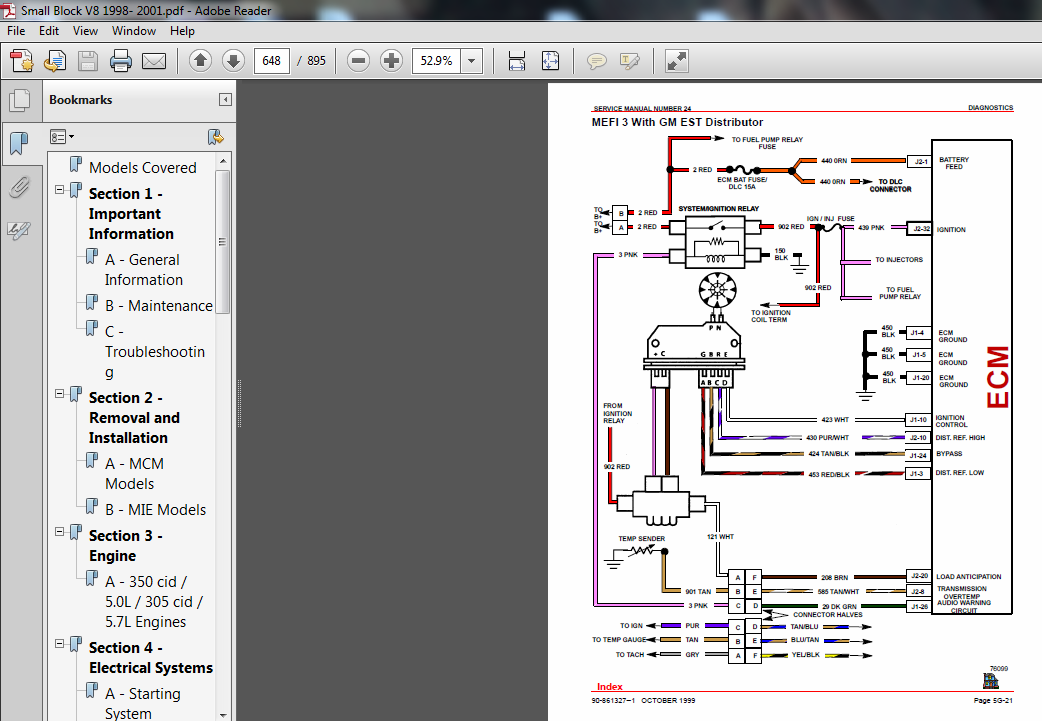Click the fullscreen read mode icon
Image resolution: width=1042 pixels, height=721 pixels.
(x=677, y=61)
